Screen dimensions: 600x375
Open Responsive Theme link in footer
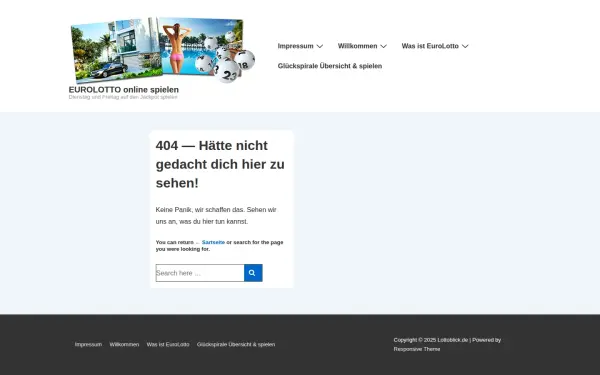417,349
